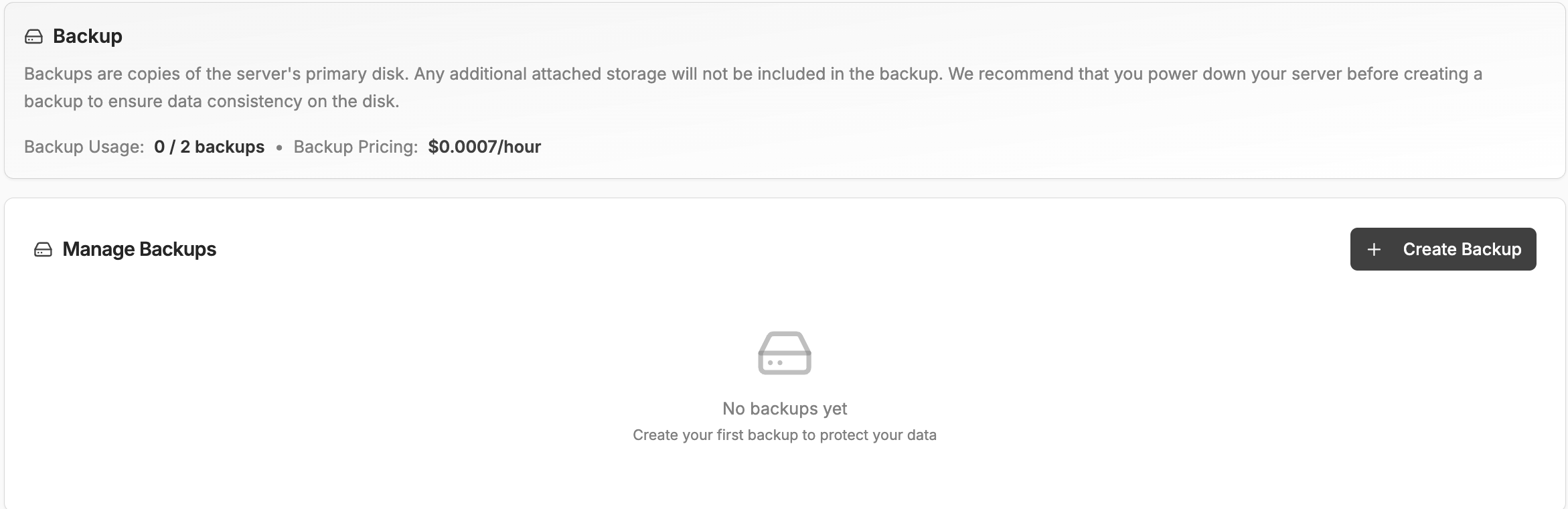Select the Backup heading at the top
Image resolution: width=1568 pixels, height=509 pixels.
click(x=88, y=36)
